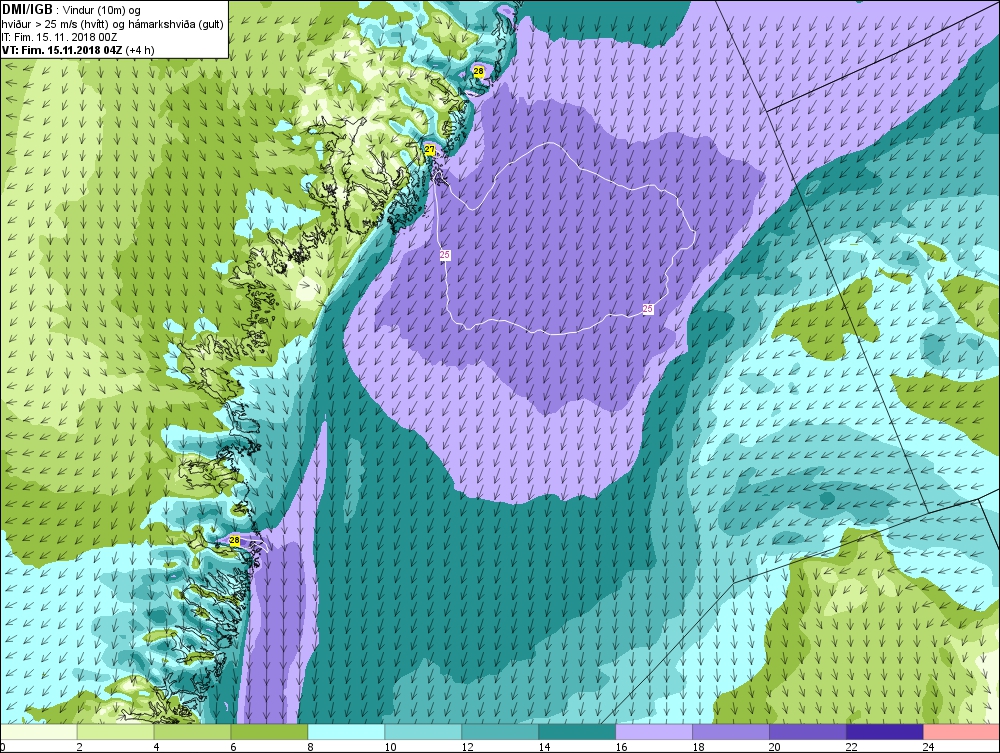Select the pink legend swatch above 24 m/s
Screen dimensions: 1000x753
(961, 732)
